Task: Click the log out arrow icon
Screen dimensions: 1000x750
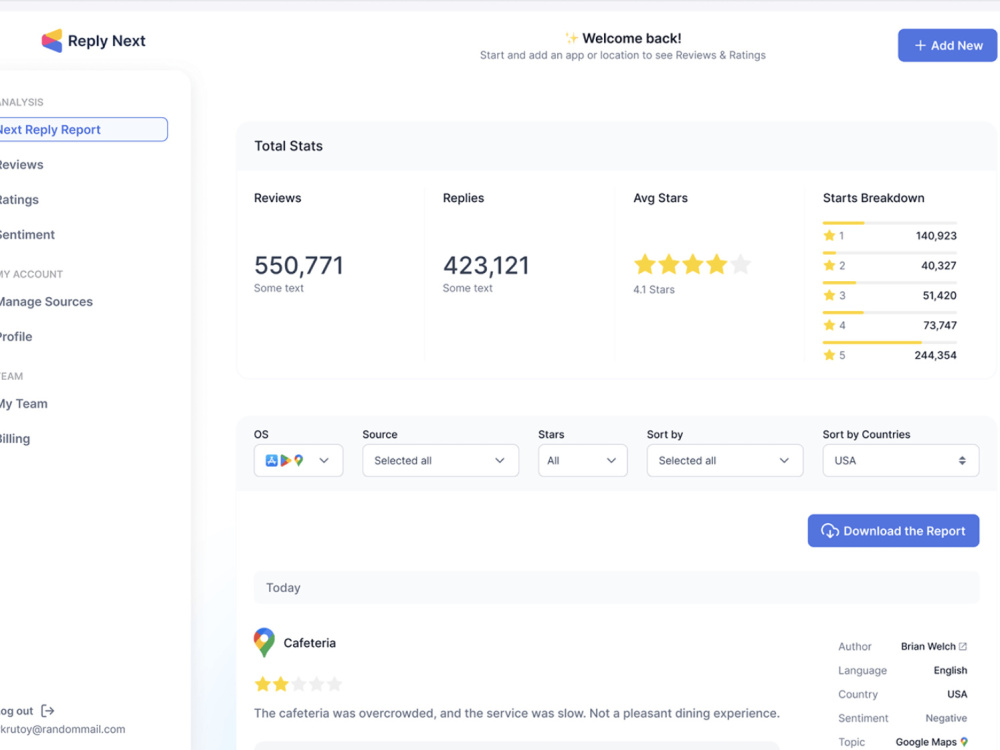Action: pos(48,710)
